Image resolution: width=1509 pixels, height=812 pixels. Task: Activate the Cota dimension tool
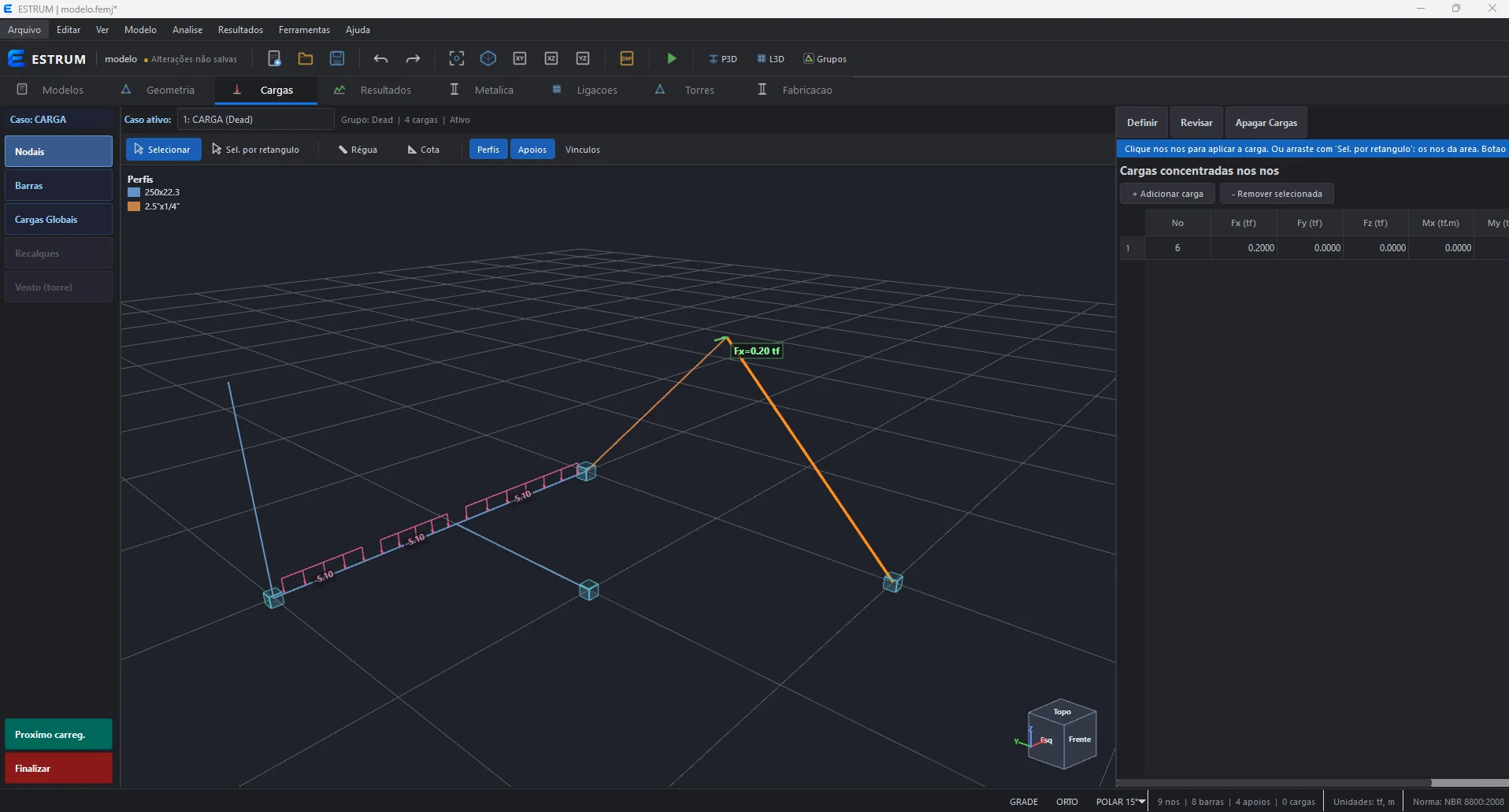click(x=424, y=150)
